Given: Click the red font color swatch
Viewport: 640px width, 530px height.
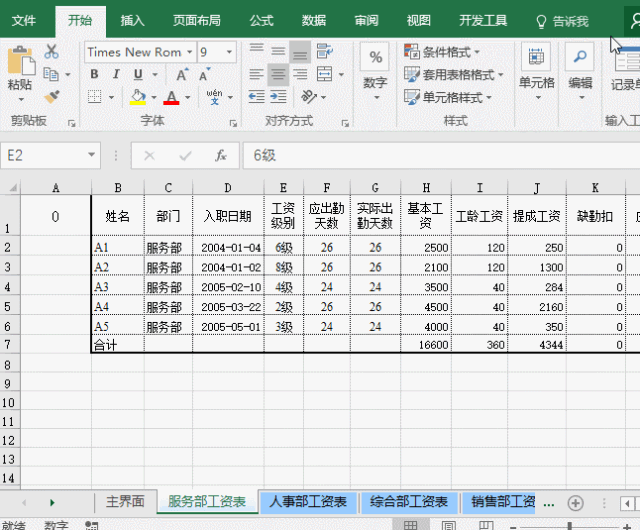Looking at the screenshot, I should 171,97.
